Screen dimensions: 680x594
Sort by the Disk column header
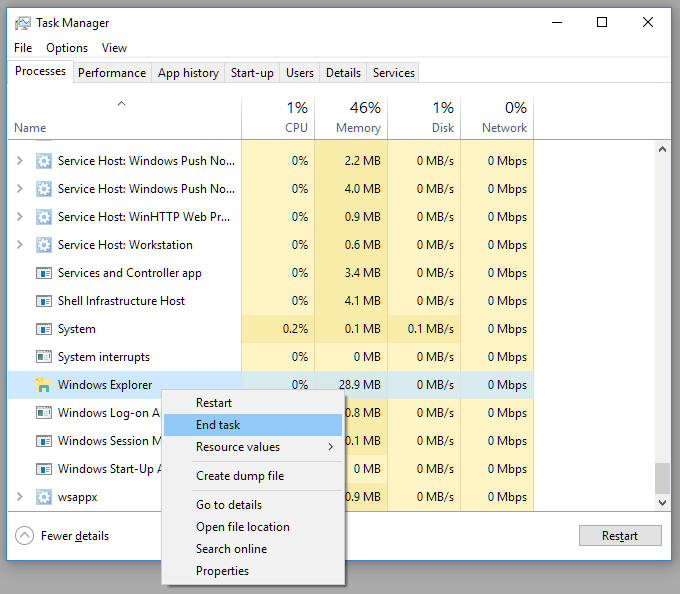tap(424, 118)
